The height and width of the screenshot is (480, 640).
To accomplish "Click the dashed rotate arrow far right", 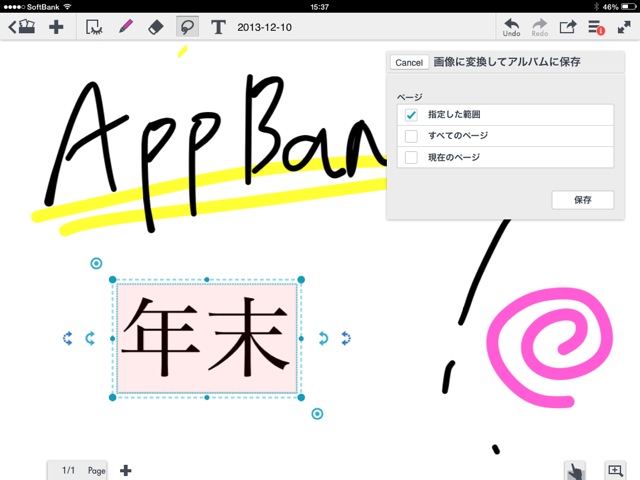I will pyautogui.click(x=346, y=338).
